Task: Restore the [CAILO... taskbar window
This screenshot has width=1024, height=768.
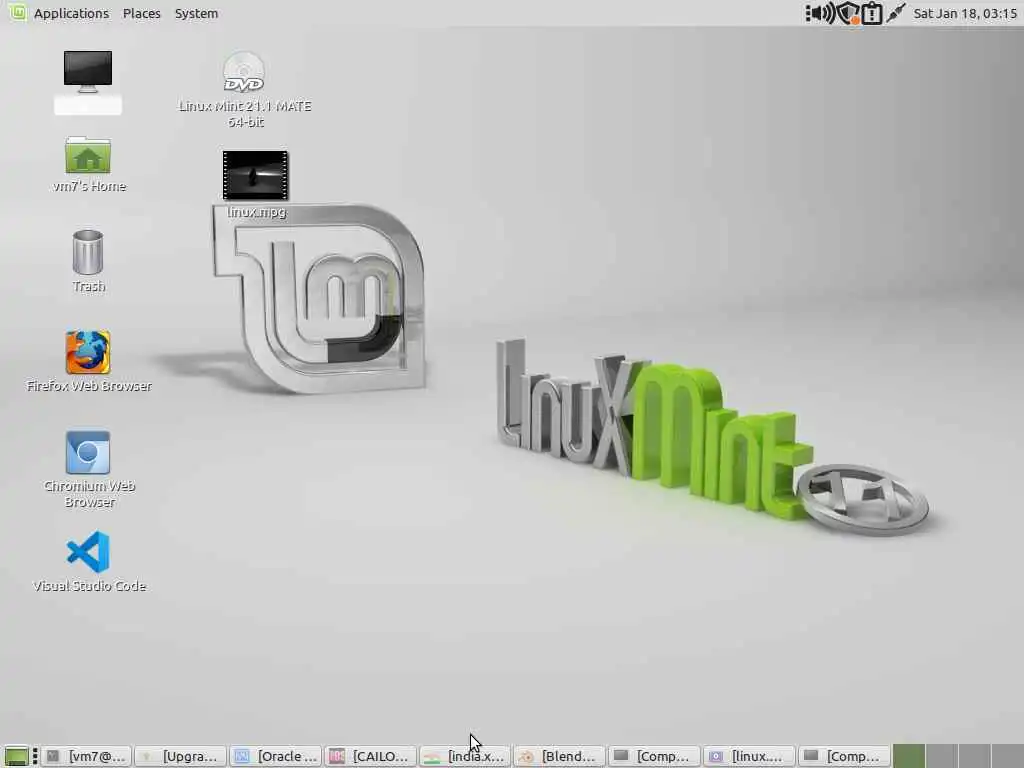Action: (x=371, y=756)
